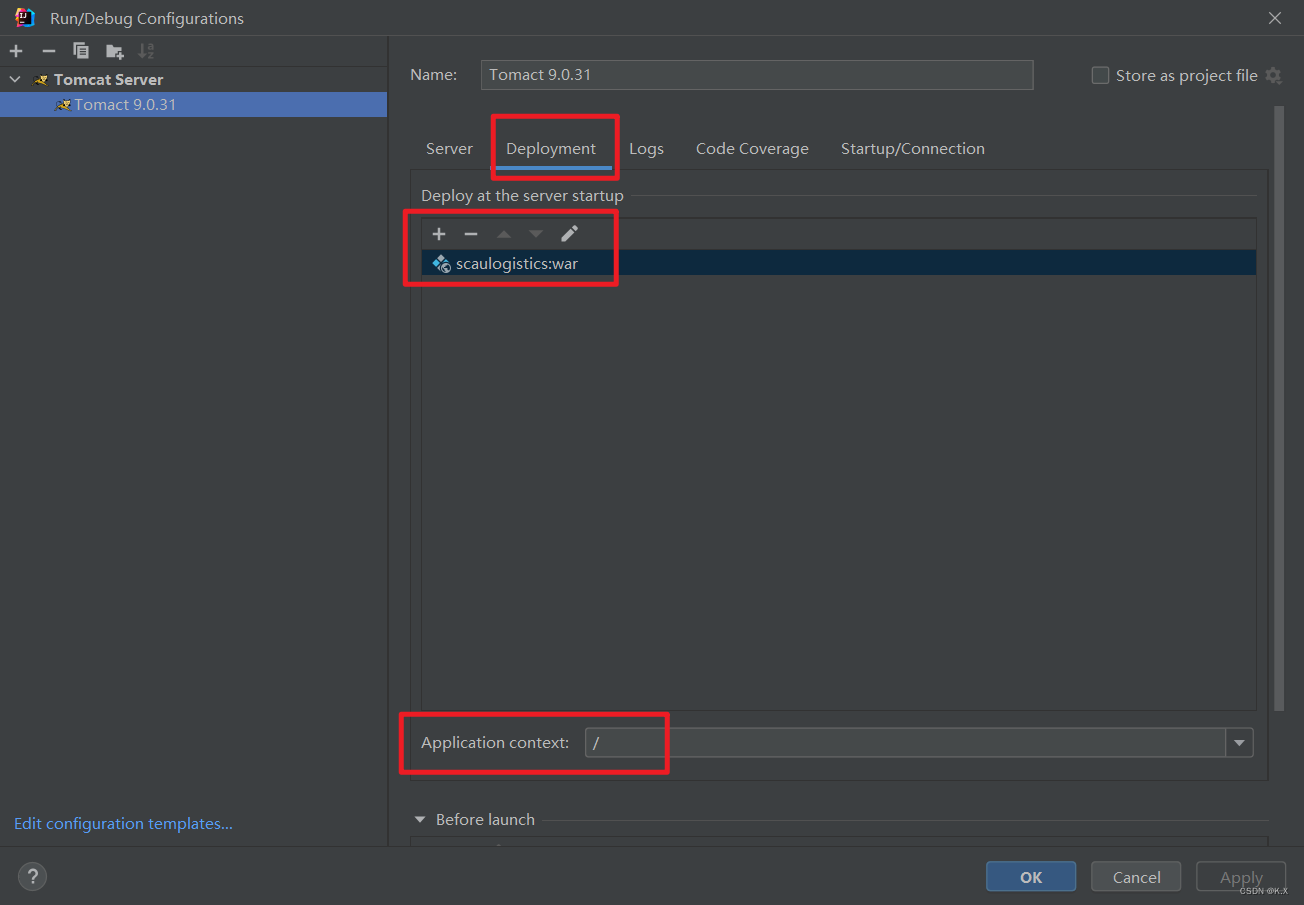Open the Application context dropdown arrow
This screenshot has width=1304, height=905.
pos(1240,742)
